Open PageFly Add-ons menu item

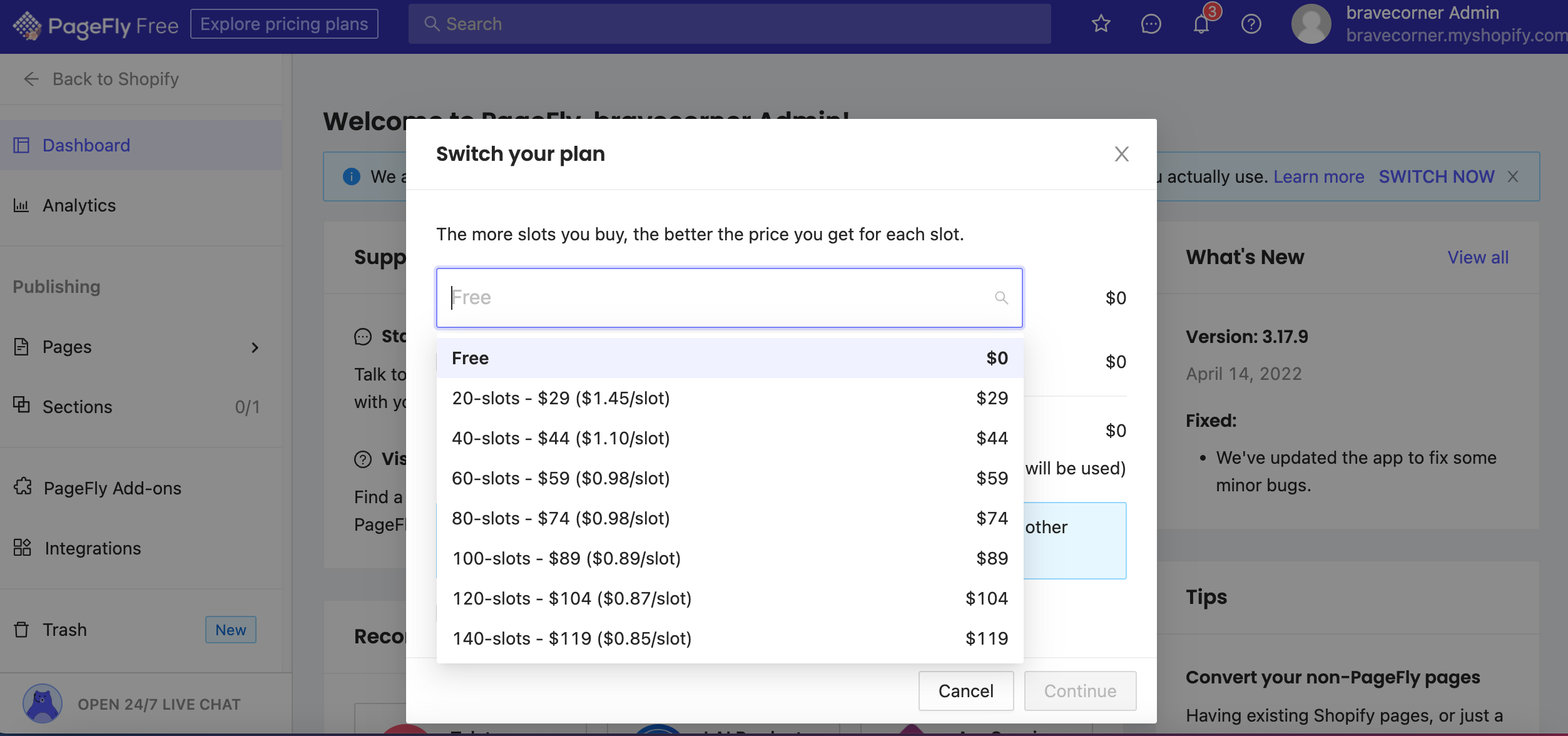click(x=141, y=488)
